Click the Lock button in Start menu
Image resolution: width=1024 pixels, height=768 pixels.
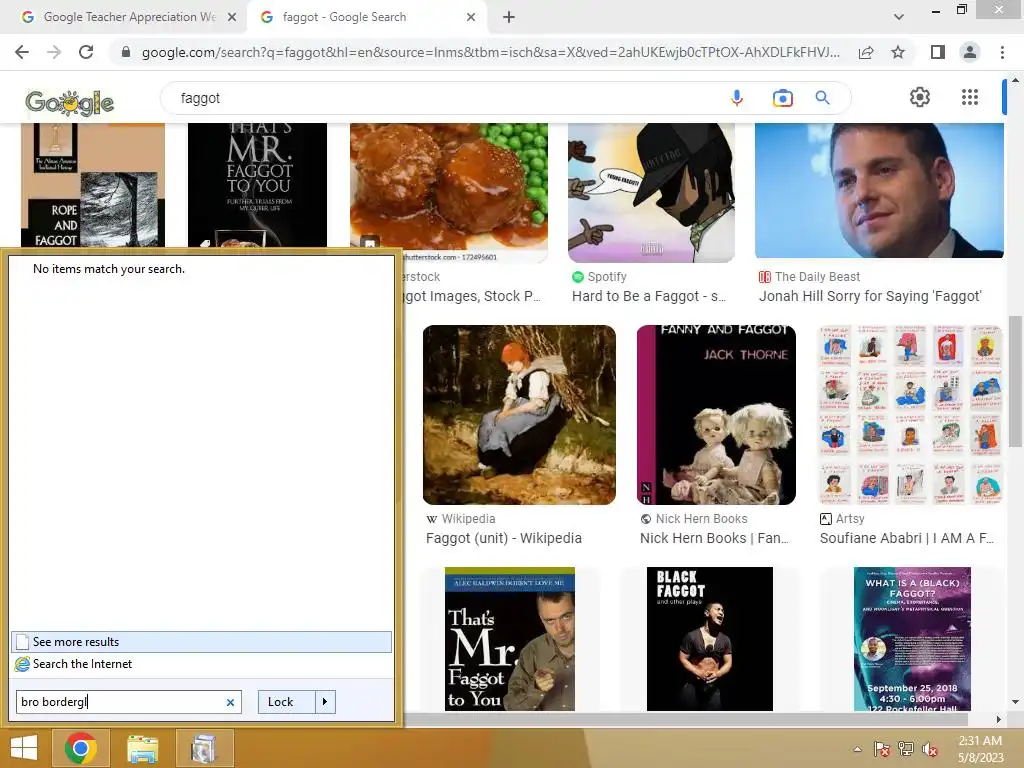coord(286,702)
